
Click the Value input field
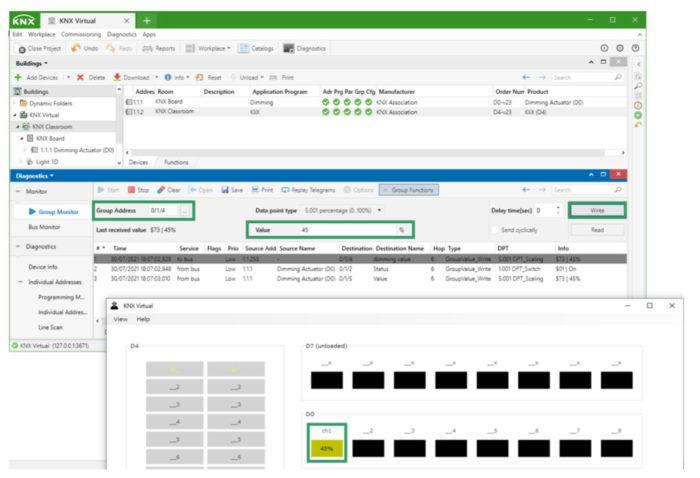tap(348, 230)
